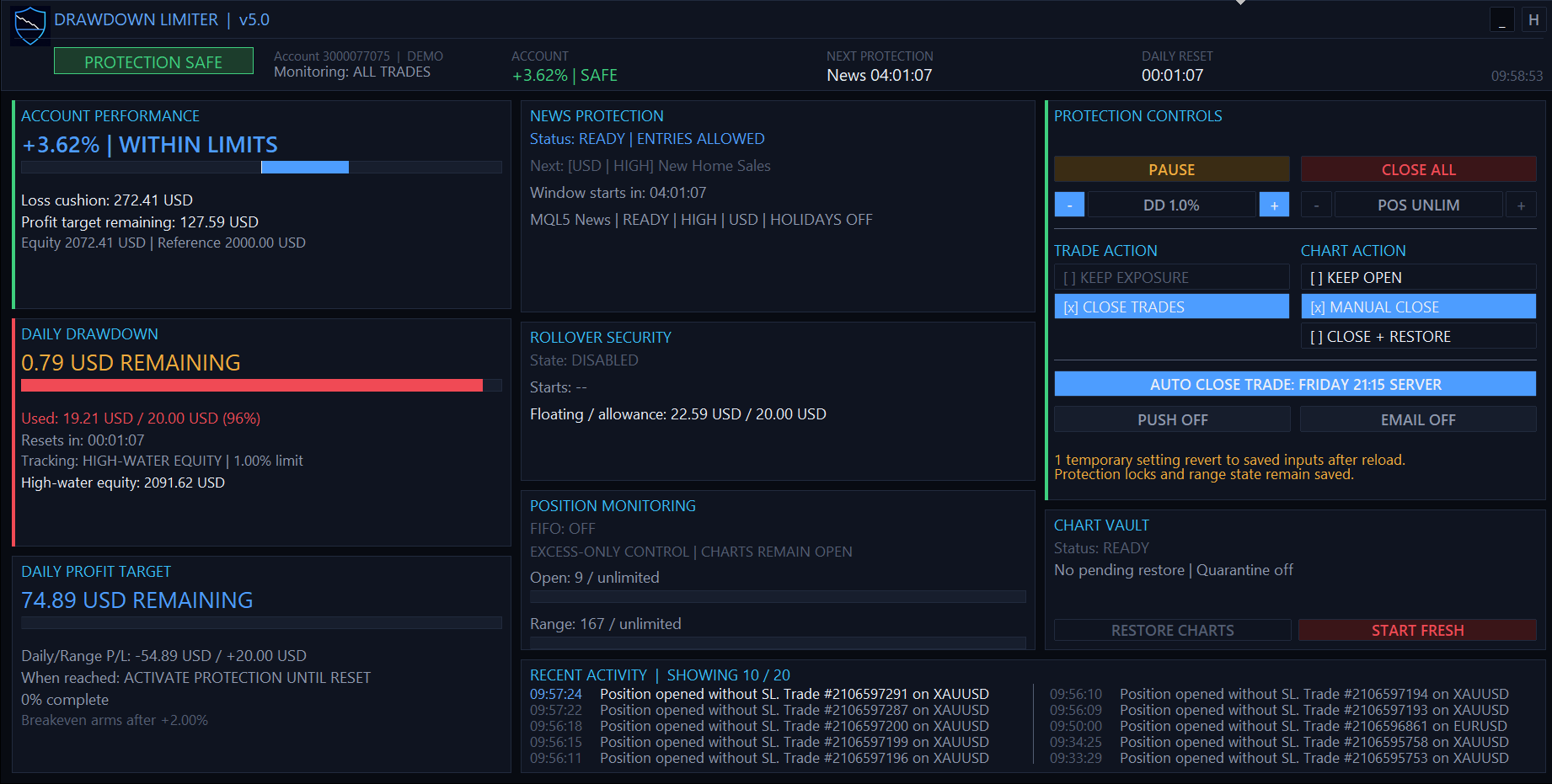This screenshot has width=1552, height=784.
Task: Click the Loss cushion 272.41 USD line
Action: coord(107,200)
